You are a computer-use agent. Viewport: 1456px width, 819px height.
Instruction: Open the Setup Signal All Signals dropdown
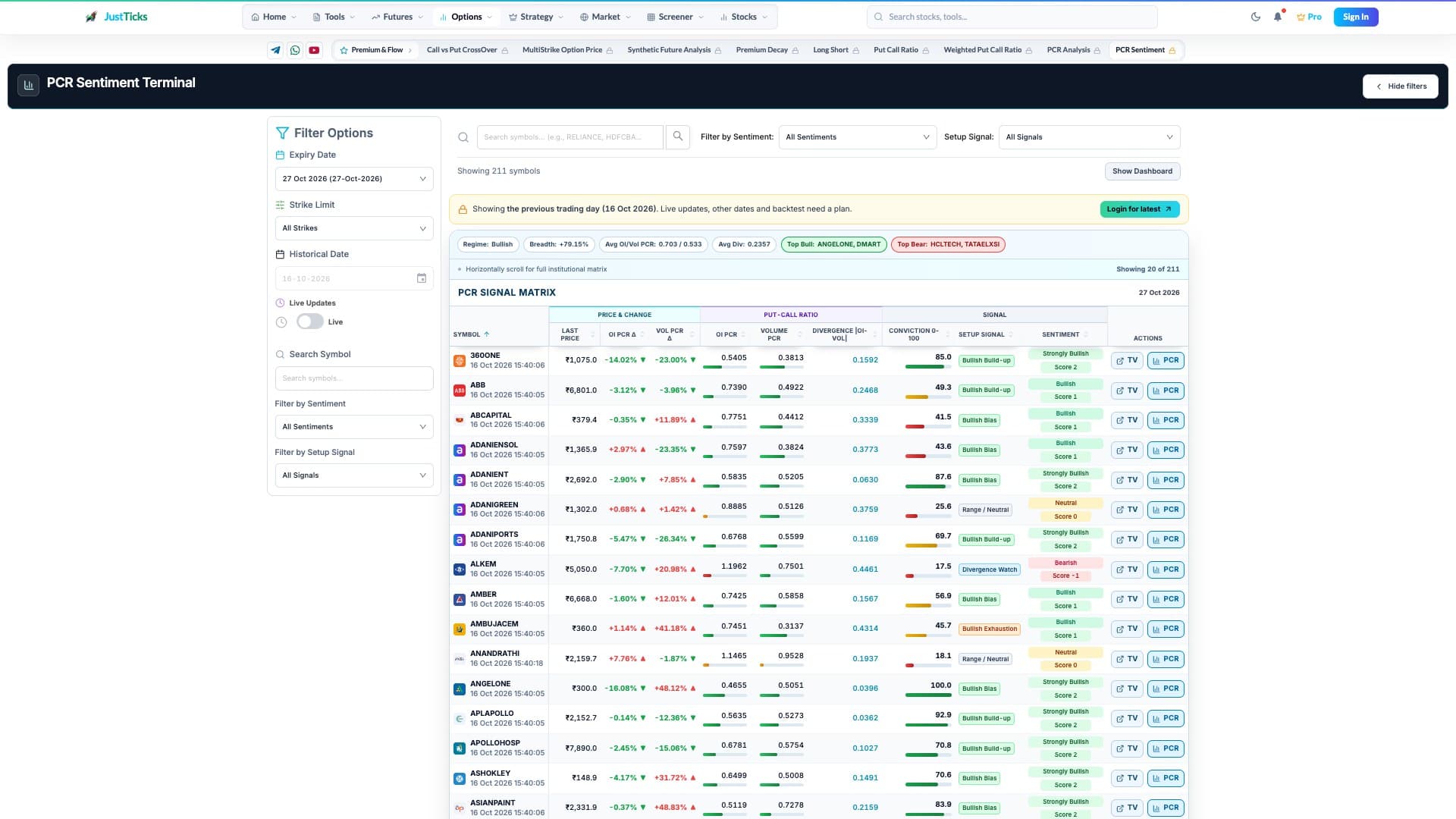[1089, 137]
